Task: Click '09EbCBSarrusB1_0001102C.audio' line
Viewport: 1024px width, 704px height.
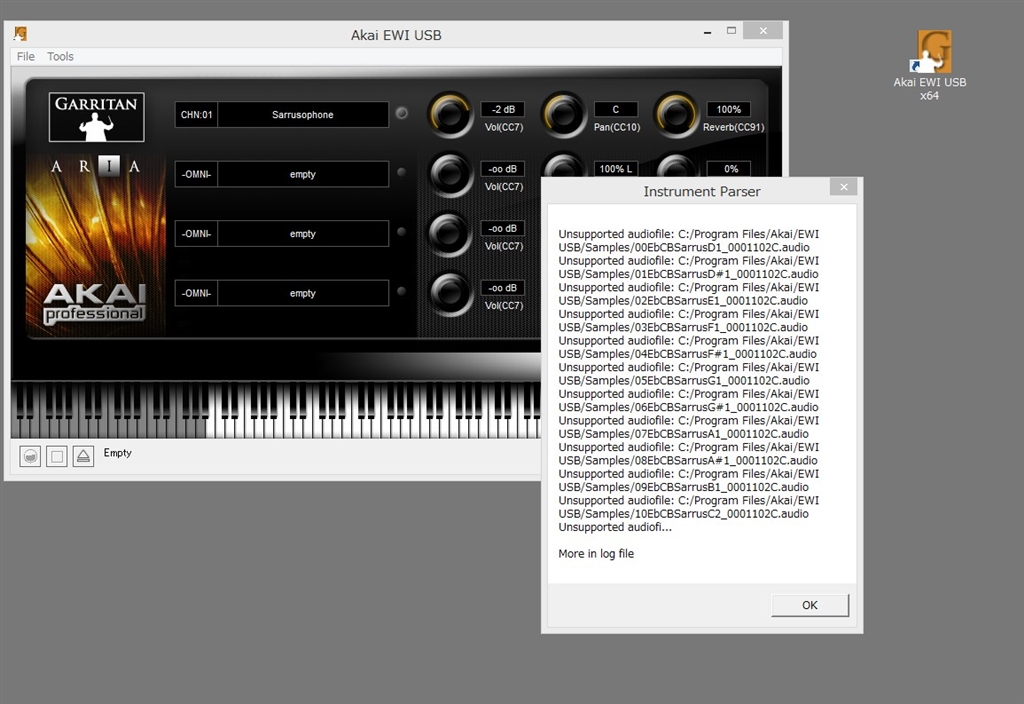Action: (x=684, y=487)
